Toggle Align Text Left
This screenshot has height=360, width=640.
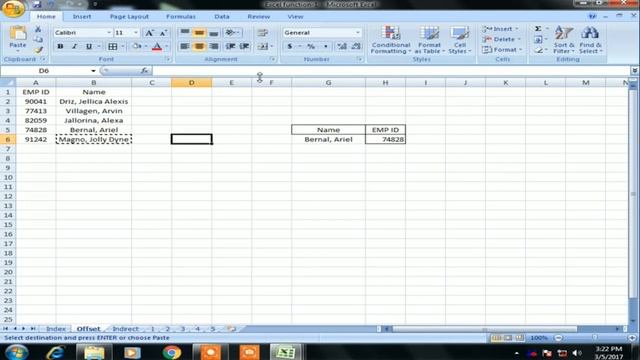click(185, 47)
